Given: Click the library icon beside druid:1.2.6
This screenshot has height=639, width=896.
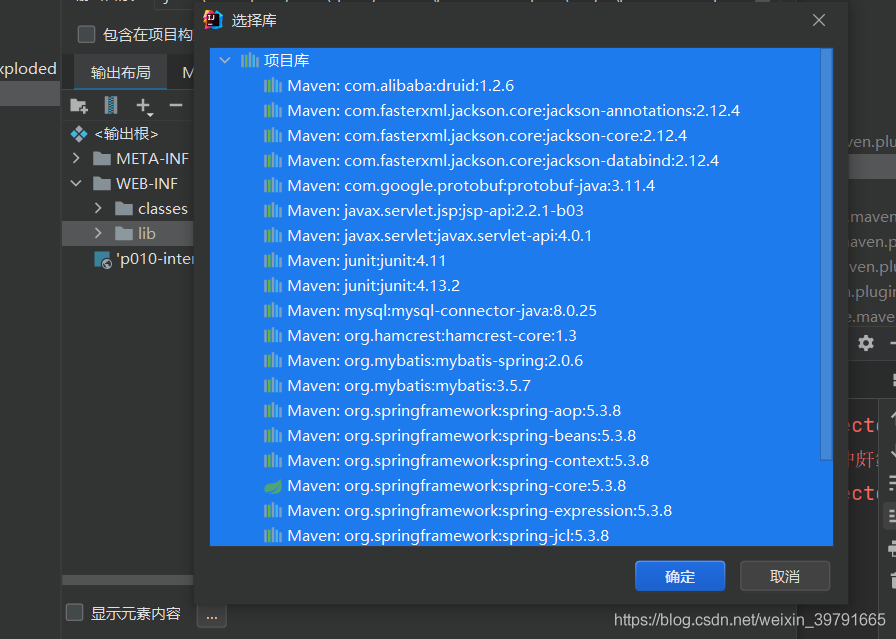Looking at the screenshot, I should 273,86.
